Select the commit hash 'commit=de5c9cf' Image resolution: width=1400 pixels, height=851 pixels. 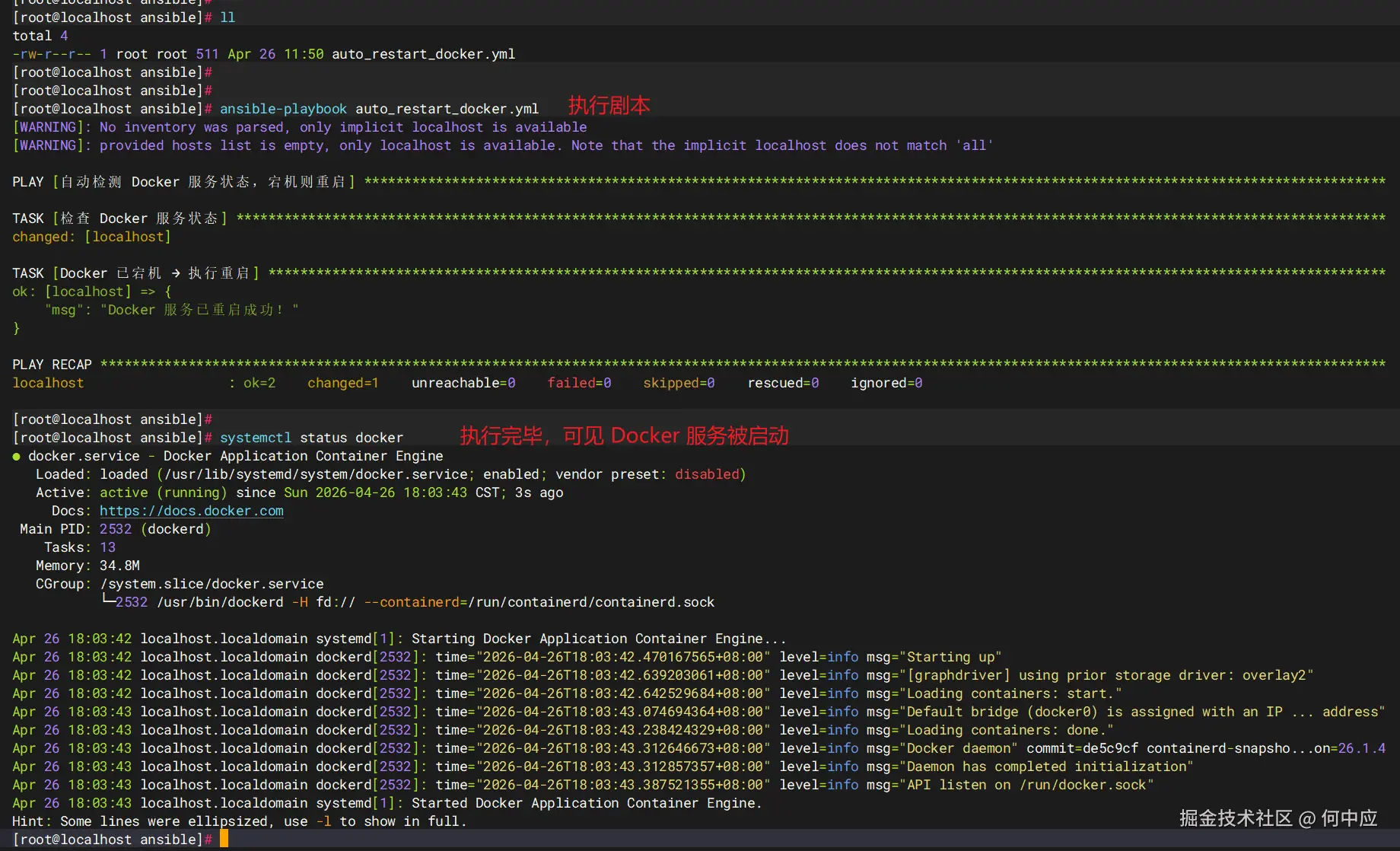[x=1082, y=748]
